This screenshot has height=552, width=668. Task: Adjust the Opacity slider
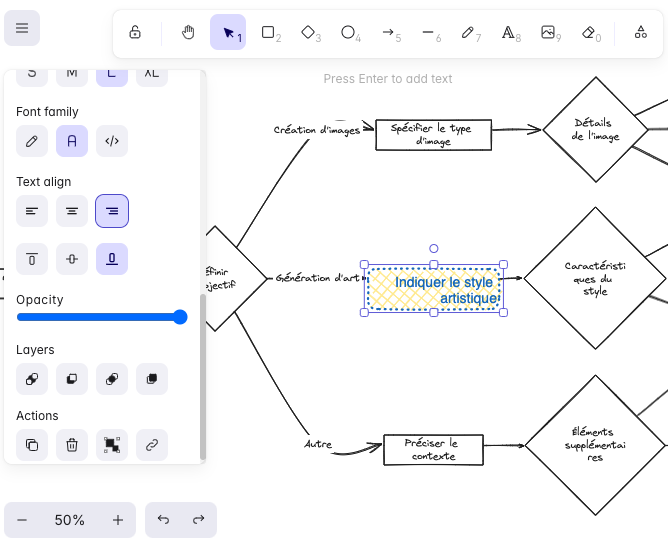pos(100,317)
